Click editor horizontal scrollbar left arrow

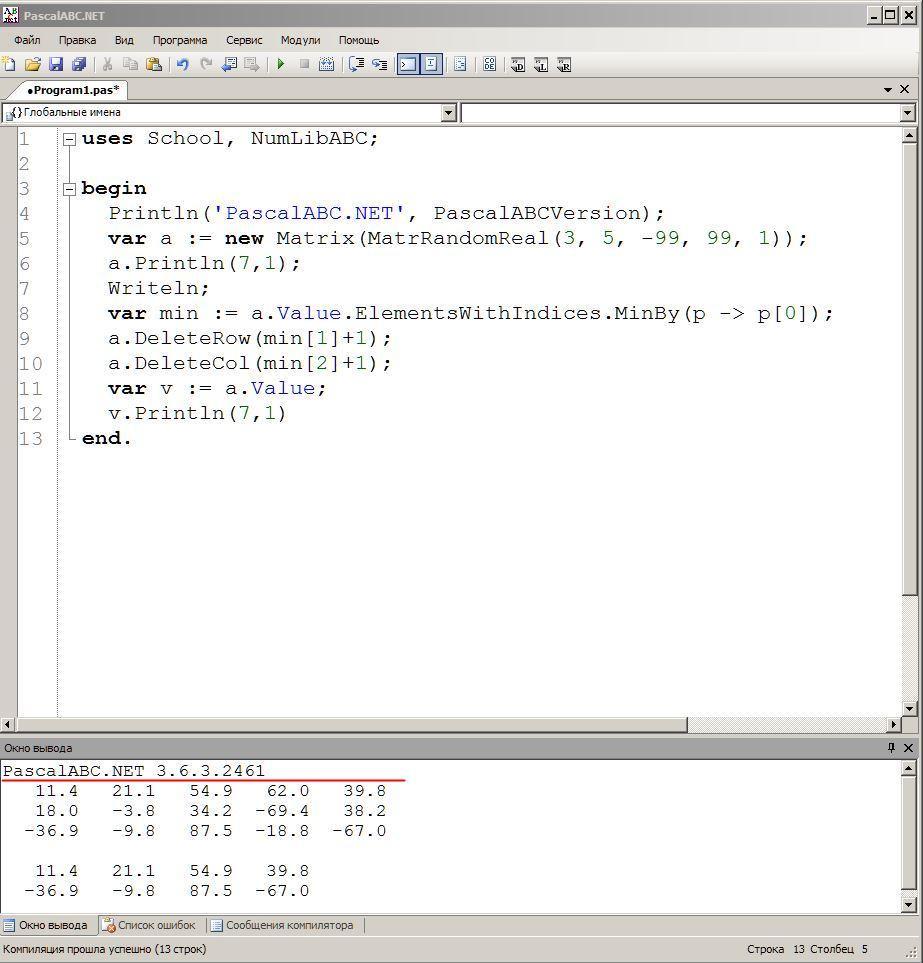pos(7,725)
